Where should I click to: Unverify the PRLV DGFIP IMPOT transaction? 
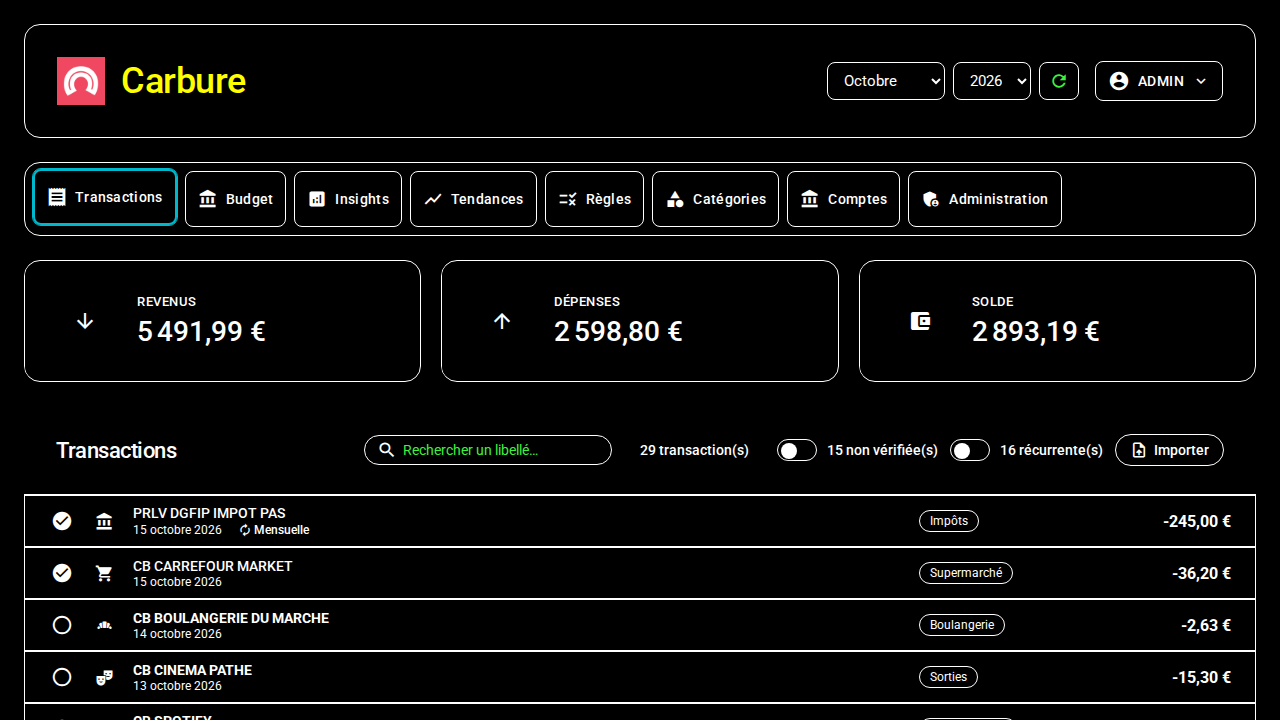coord(62,521)
